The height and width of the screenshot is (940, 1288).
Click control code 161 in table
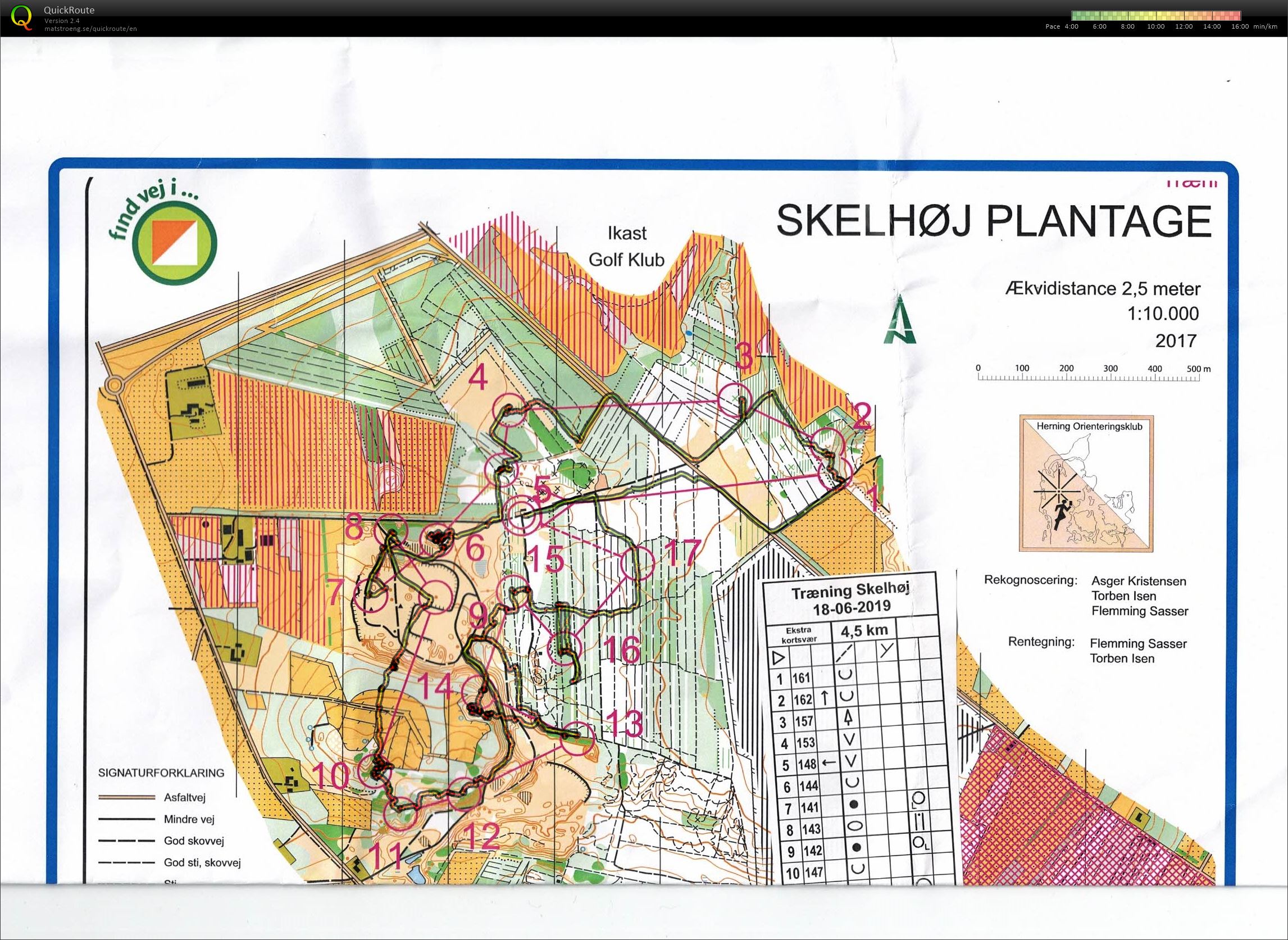(x=800, y=678)
